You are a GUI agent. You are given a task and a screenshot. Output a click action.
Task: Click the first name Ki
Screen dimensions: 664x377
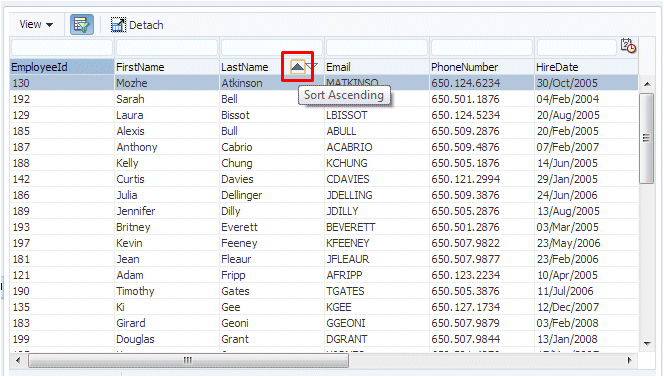pyautogui.click(x=120, y=307)
